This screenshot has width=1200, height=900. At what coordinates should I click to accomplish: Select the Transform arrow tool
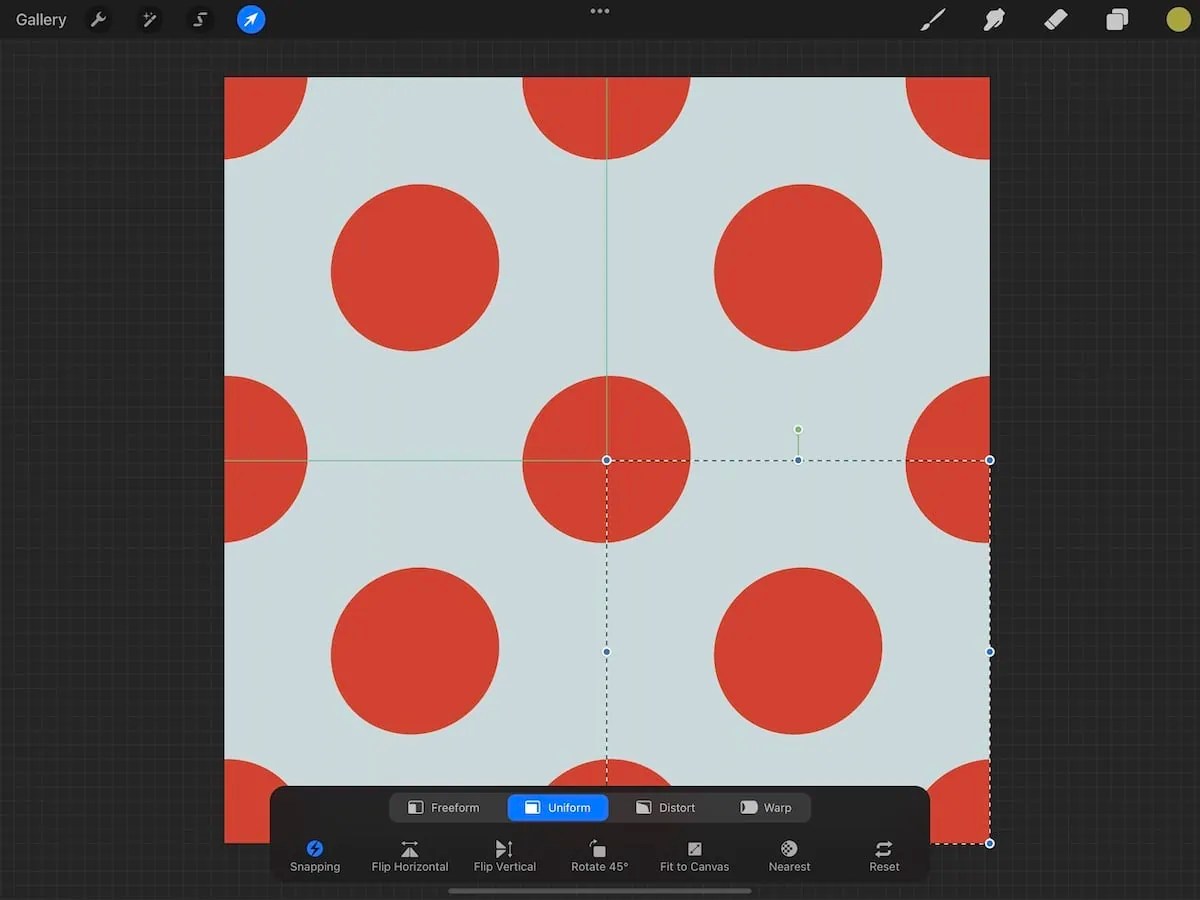click(250, 19)
